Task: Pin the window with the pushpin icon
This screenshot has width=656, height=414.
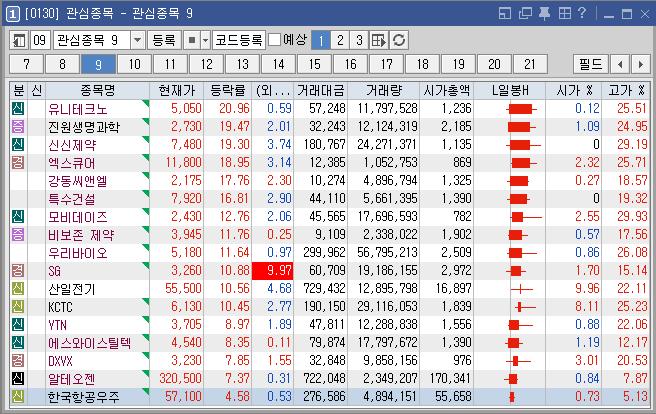Action: point(544,13)
